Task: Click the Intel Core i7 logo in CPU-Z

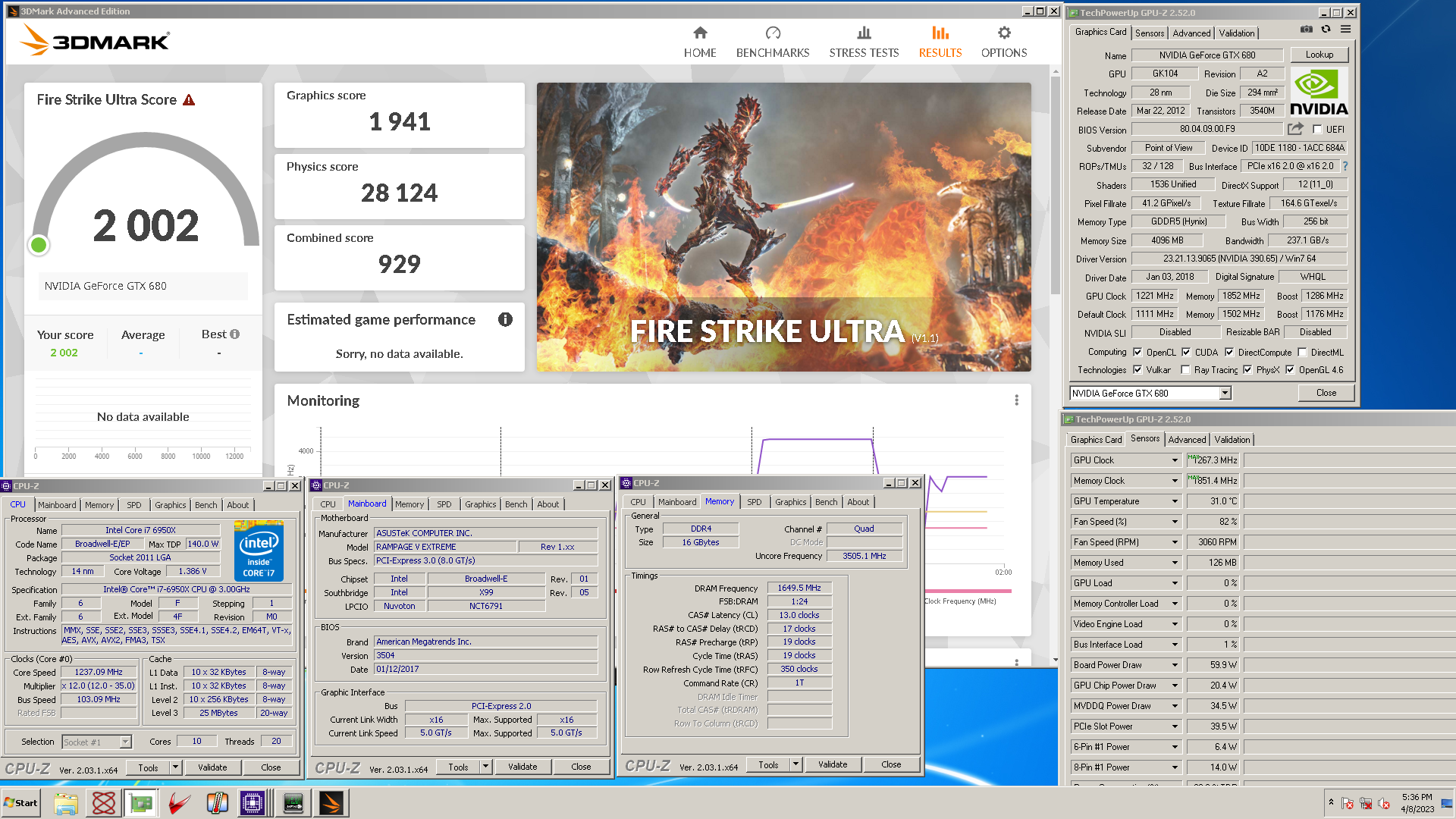Action: [259, 551]
